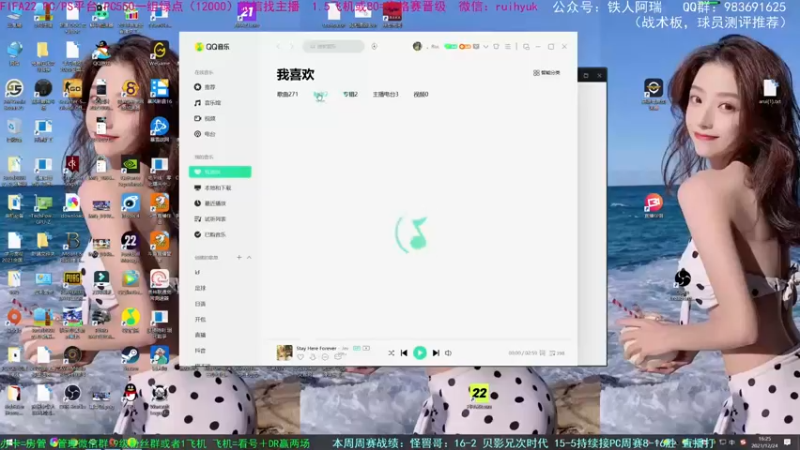Skip to previous track
This screenshot has width=800, height=450.
tap(404, 353)
